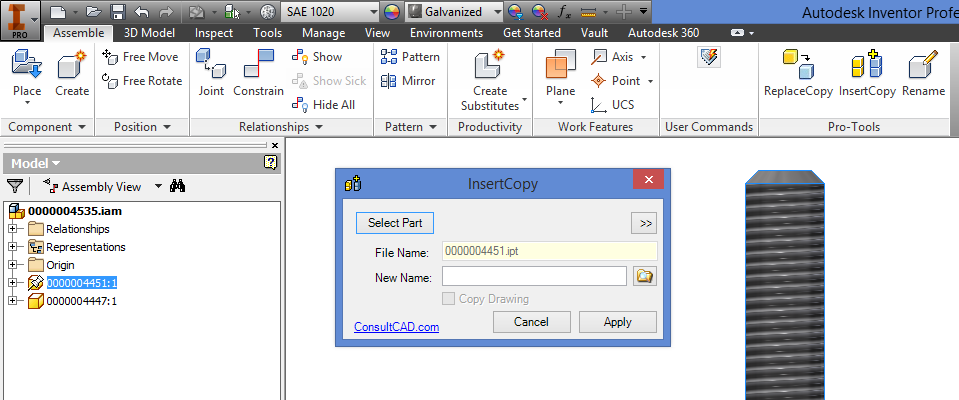Viewport: 959px width, 400px height.
Task: Click Cancel in InsertCopy dialog
Action: point(531,322)
